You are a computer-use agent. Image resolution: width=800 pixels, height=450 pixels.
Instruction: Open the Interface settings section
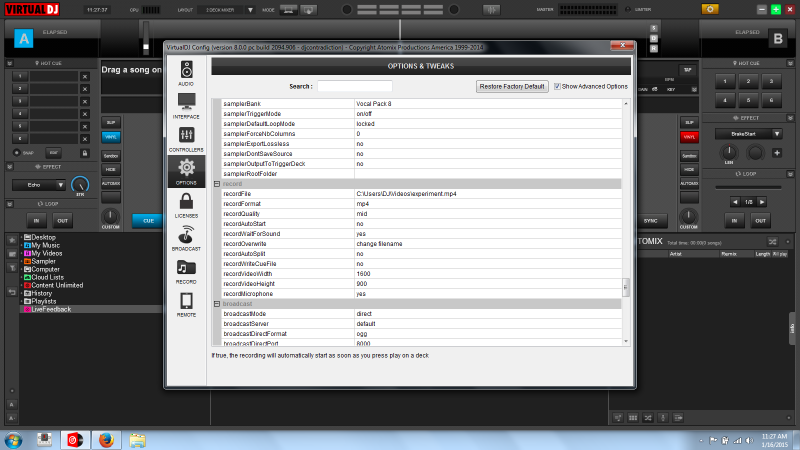[186, 105]
